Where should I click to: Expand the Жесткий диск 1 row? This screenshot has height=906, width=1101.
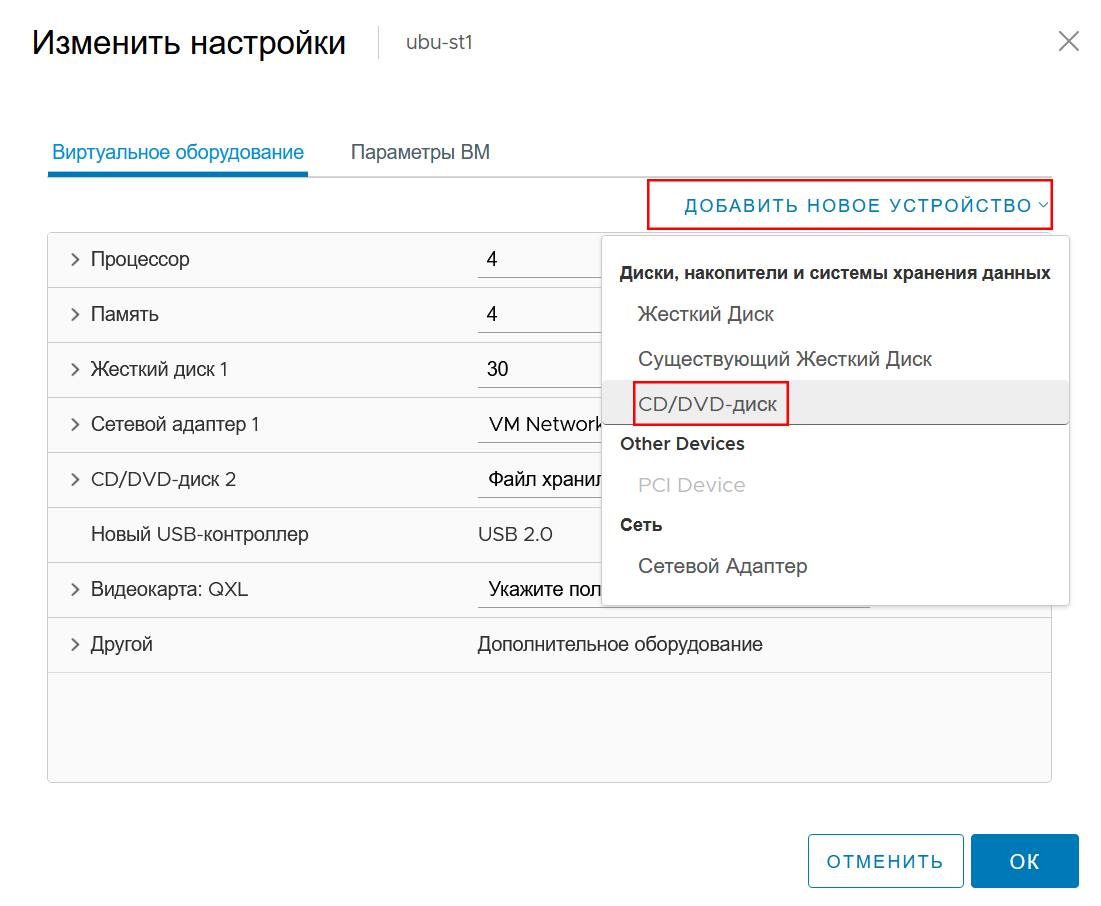click(75, 369)
